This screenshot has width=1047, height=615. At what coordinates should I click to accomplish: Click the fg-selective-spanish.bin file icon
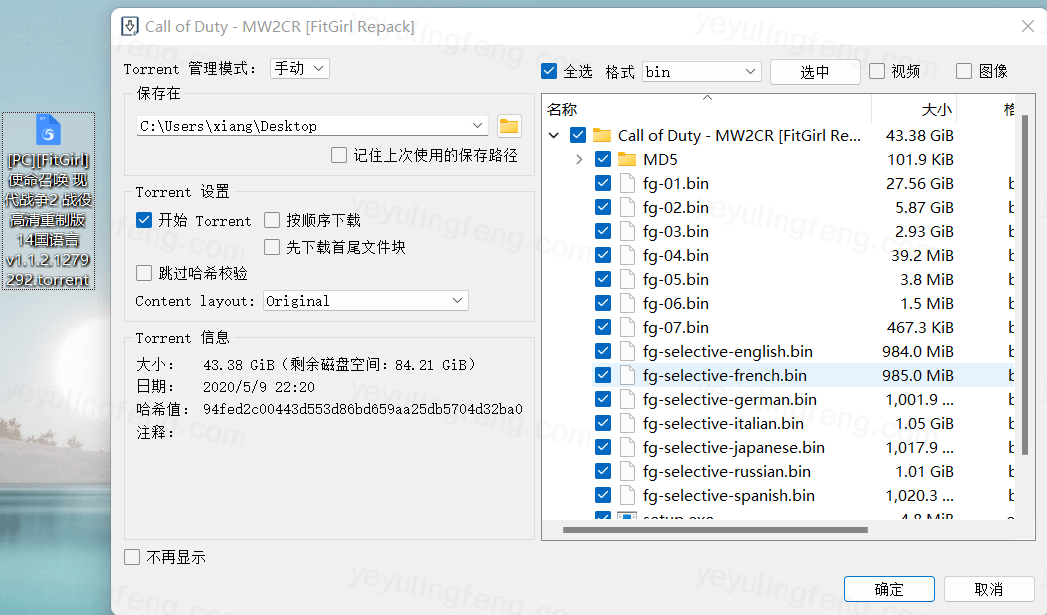(626, 496)
